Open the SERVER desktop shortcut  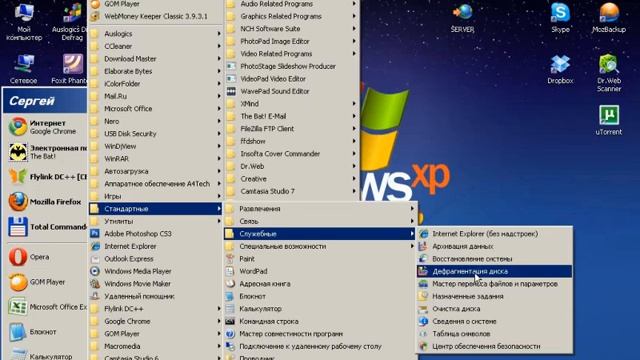462,17
